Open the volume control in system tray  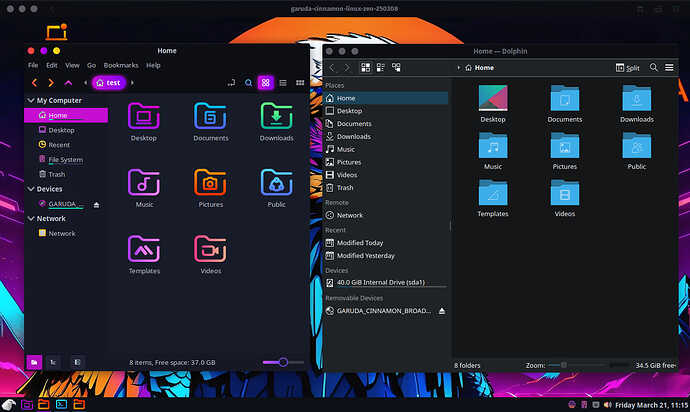click(608, 405)
